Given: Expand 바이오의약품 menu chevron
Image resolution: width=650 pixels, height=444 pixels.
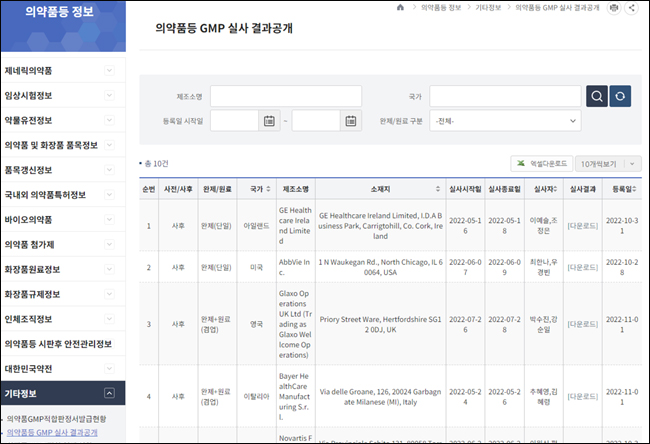Looking at the screenshot, I should [x=109, y=220].
